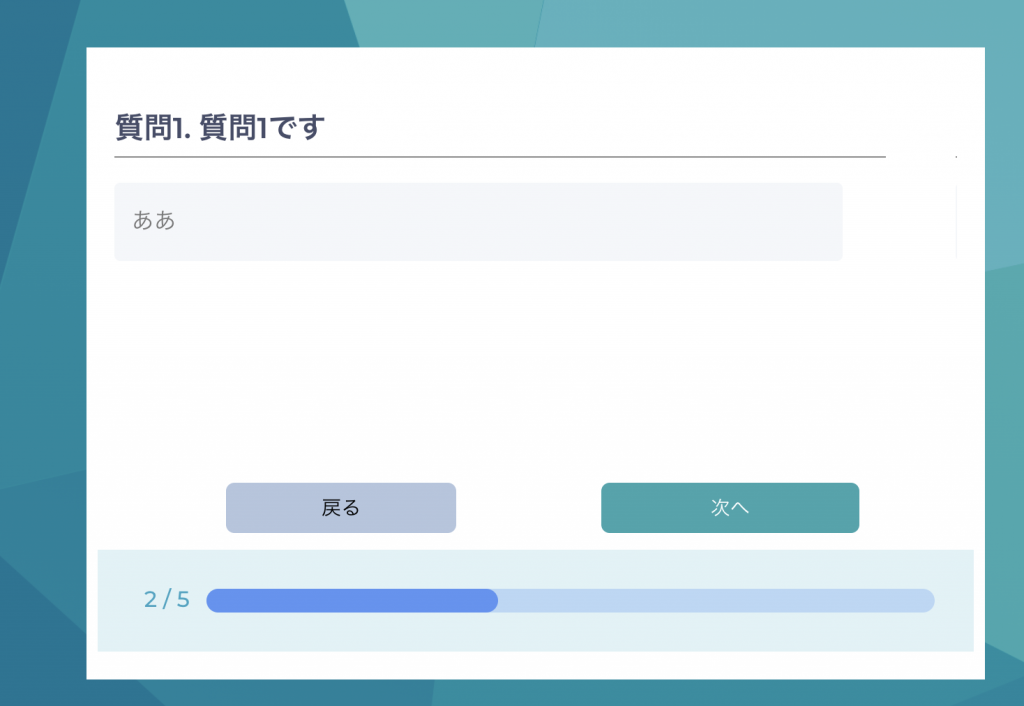Click the 質問1. 質問1です heading
The image size is (1024, 706).
(x=220, y=128)
